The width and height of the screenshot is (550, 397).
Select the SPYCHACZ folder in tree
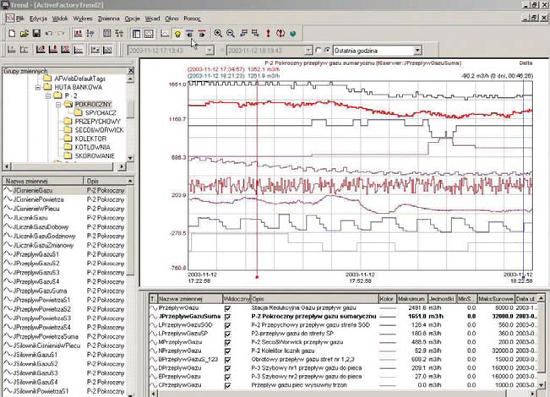pyautogui.click(x=100, y=113)
